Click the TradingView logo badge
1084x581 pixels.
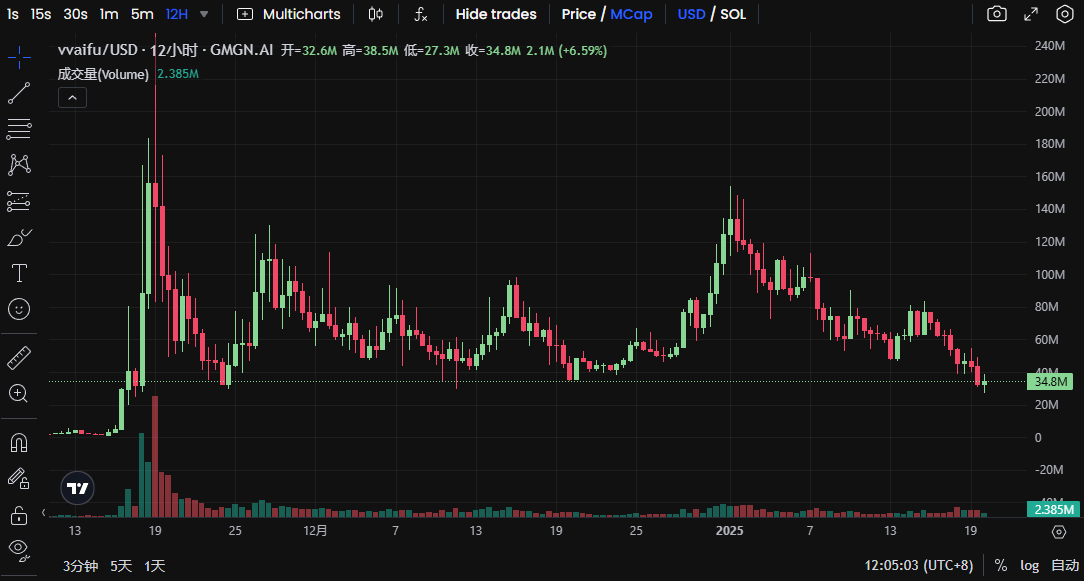pyautogui.click(x=77, y=488)
